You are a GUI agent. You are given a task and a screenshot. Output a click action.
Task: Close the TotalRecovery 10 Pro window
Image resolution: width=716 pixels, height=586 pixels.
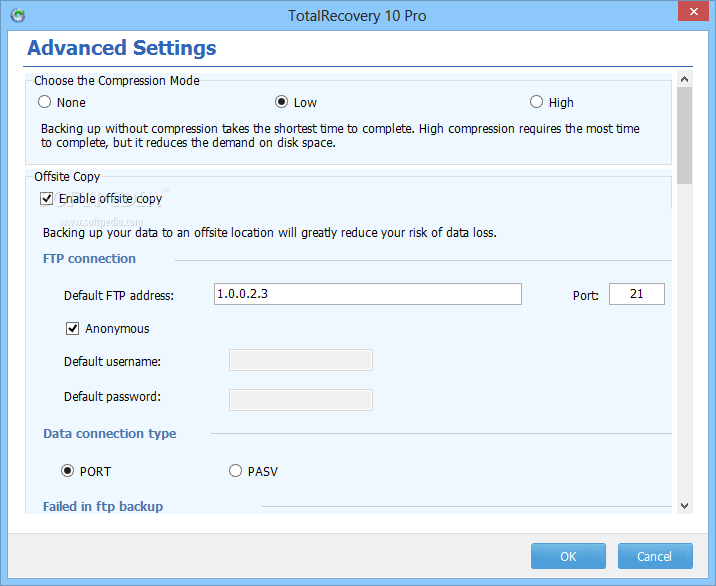click(694, 12)
